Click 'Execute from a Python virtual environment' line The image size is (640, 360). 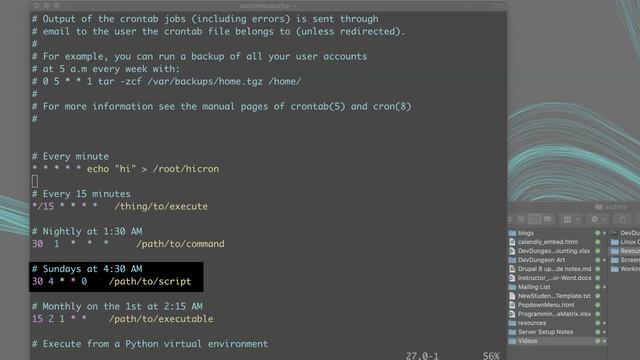click(x=150, y=344)
